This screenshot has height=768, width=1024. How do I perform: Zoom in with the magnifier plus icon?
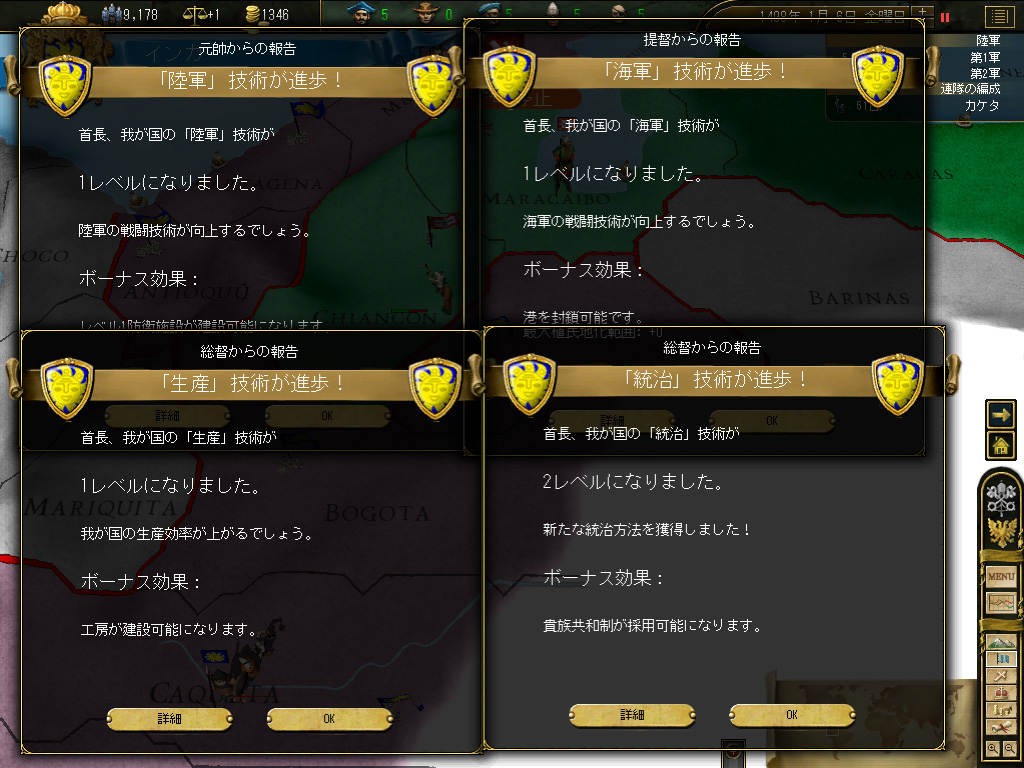(x=993, y=749)
